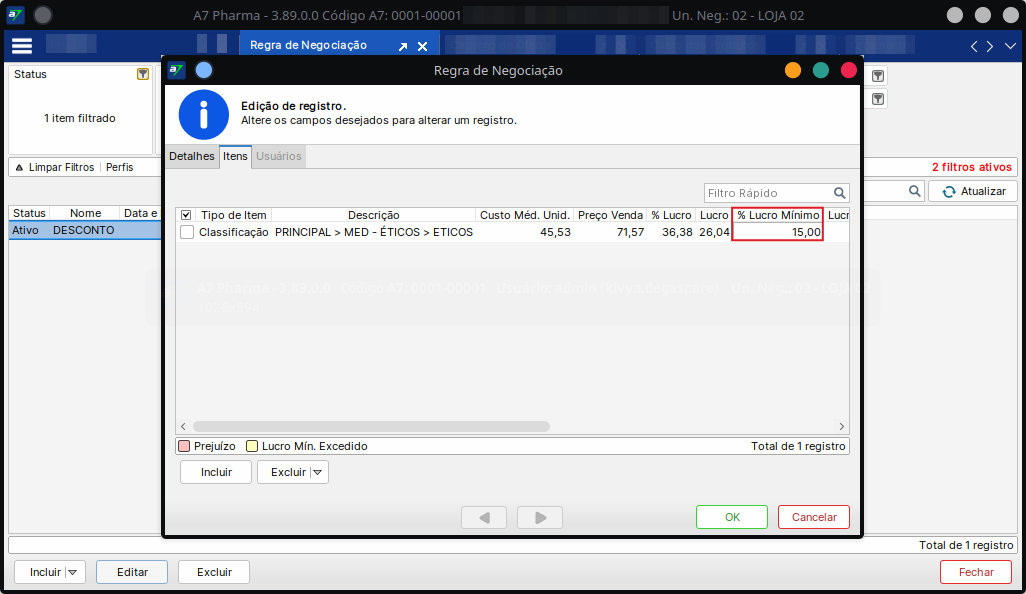This screenshot has height=594, width=1026.
Task: Click the blue circle button in dialog title bar
Action: click(x=204, y=70)
